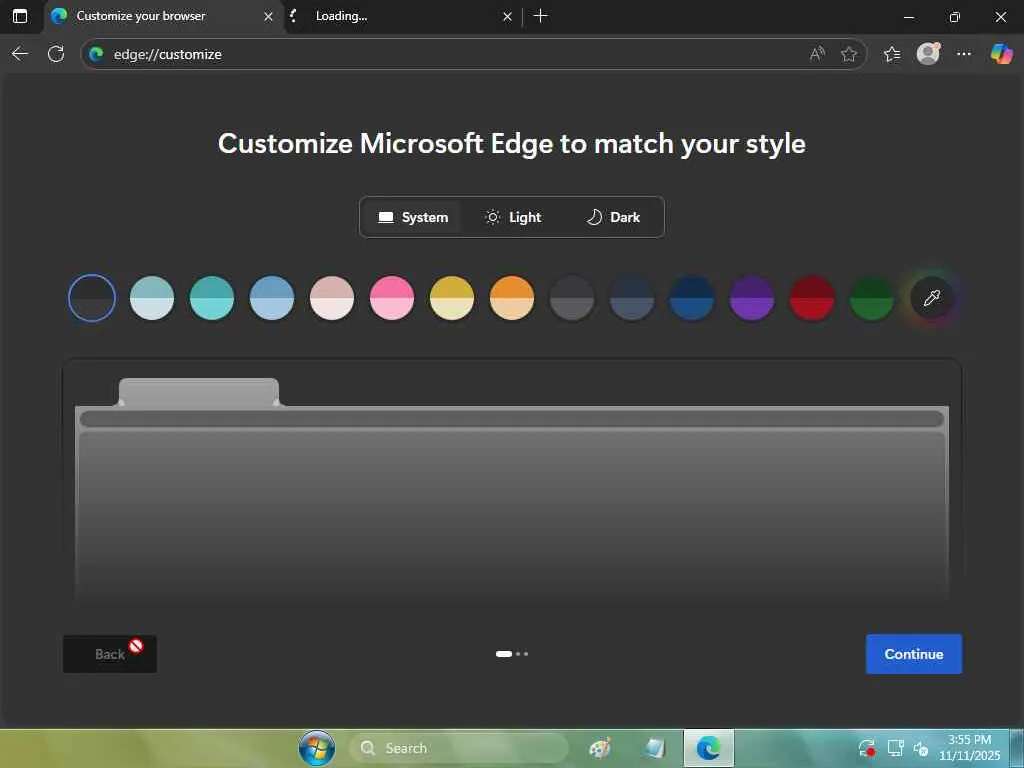Refresh the page with the reload icon
The image size is (1024, 768).
(x=56, y=54)
